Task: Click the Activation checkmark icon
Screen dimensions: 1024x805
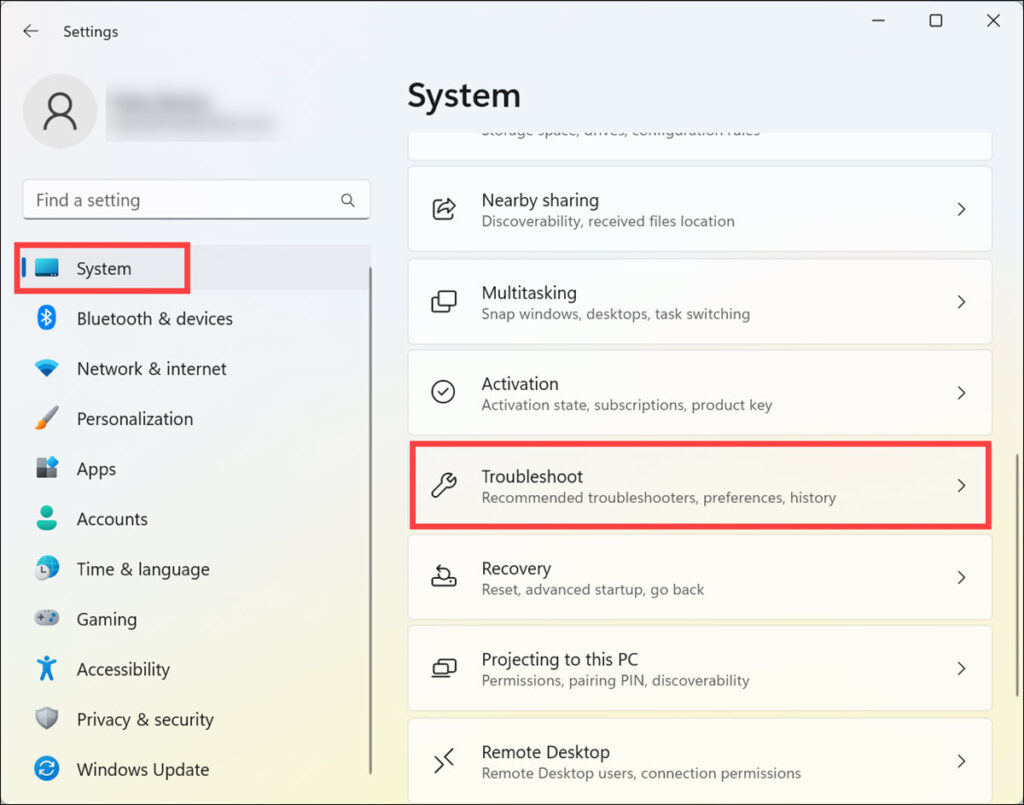Action: pos(443,392)
